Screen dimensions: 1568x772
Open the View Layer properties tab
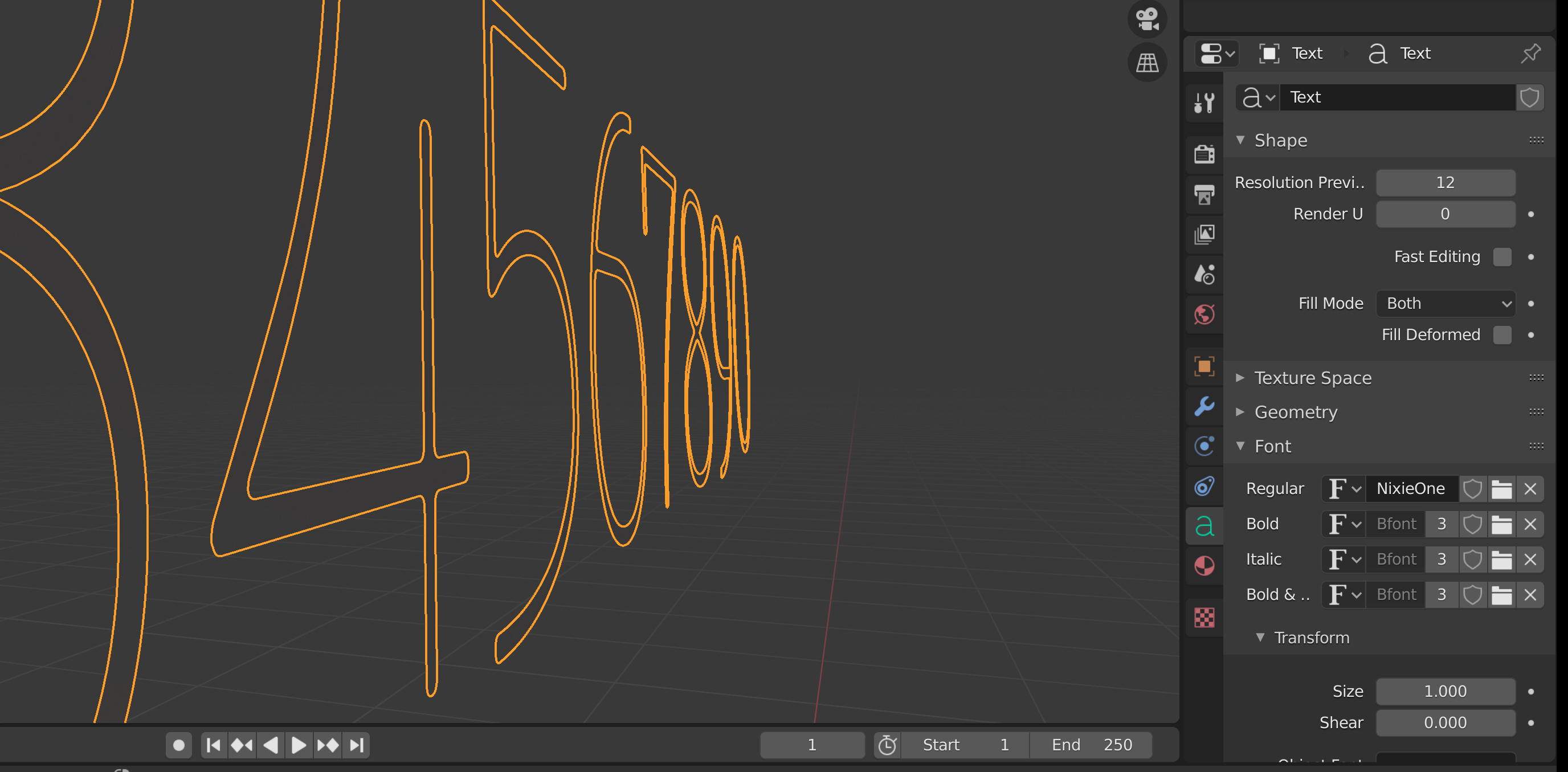pos(1204,234)
